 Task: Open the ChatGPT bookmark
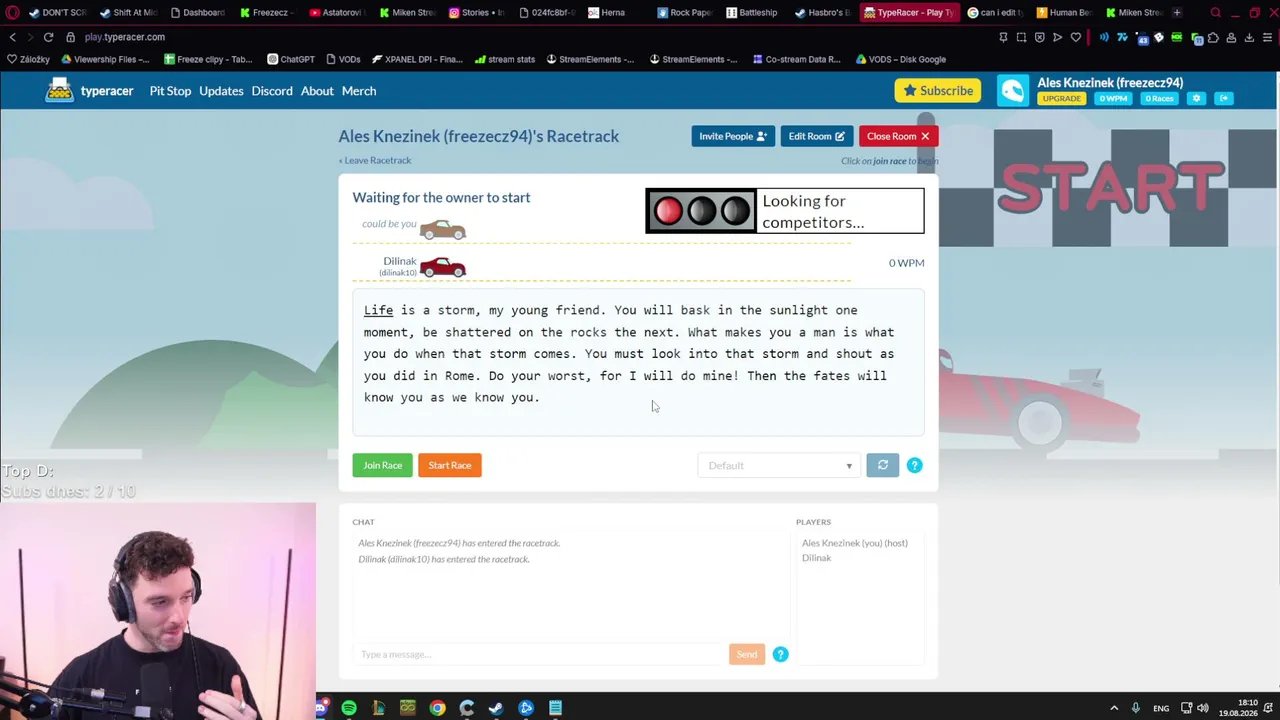(x=291, y=59)
